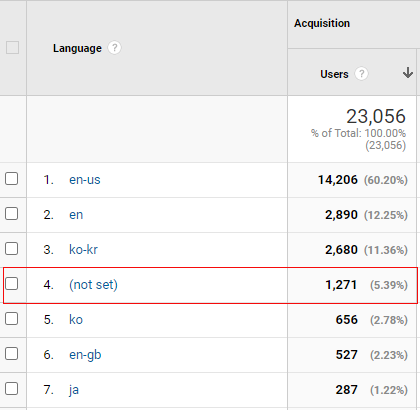Click the total users value 23,056

tap(376, 116)
